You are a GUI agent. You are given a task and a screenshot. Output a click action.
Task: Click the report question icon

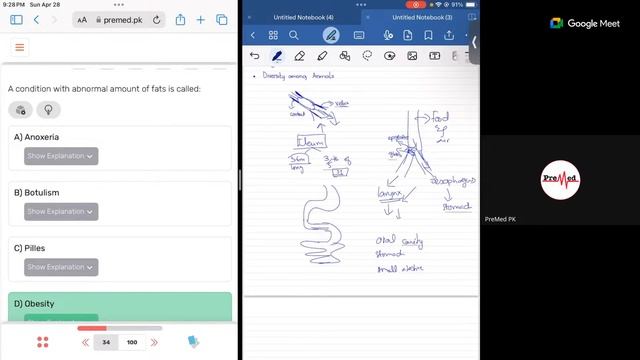click(21, 110)
